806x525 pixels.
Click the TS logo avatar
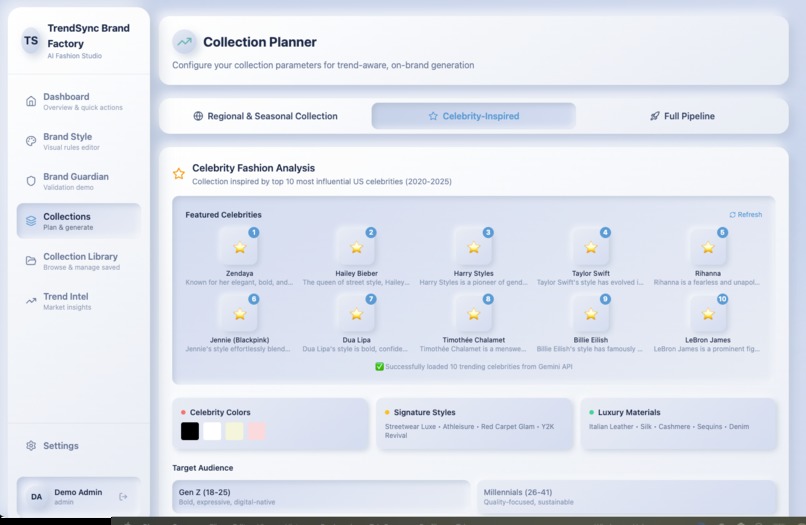tap(31, 41)
